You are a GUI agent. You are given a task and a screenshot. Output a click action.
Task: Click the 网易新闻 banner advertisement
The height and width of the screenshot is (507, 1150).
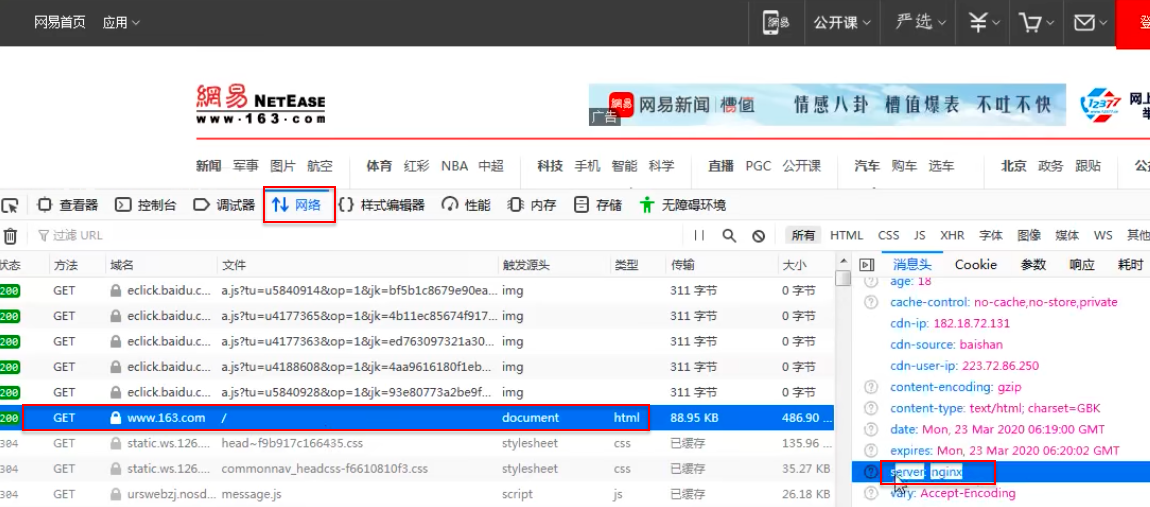(827, 104)
